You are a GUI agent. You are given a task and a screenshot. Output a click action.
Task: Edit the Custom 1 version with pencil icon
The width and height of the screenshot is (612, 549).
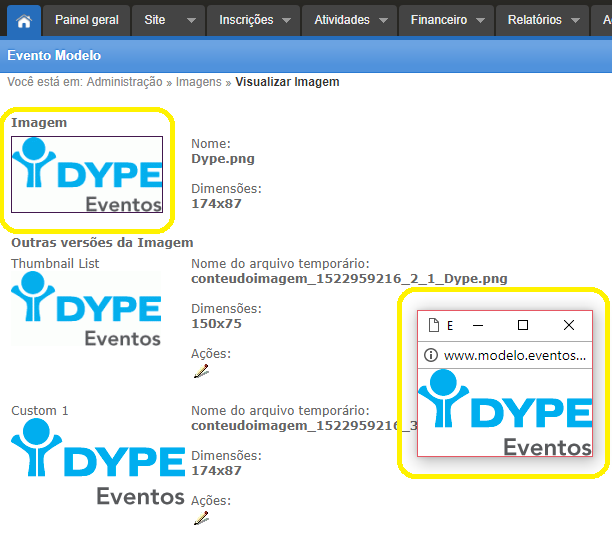pos(201,518)
